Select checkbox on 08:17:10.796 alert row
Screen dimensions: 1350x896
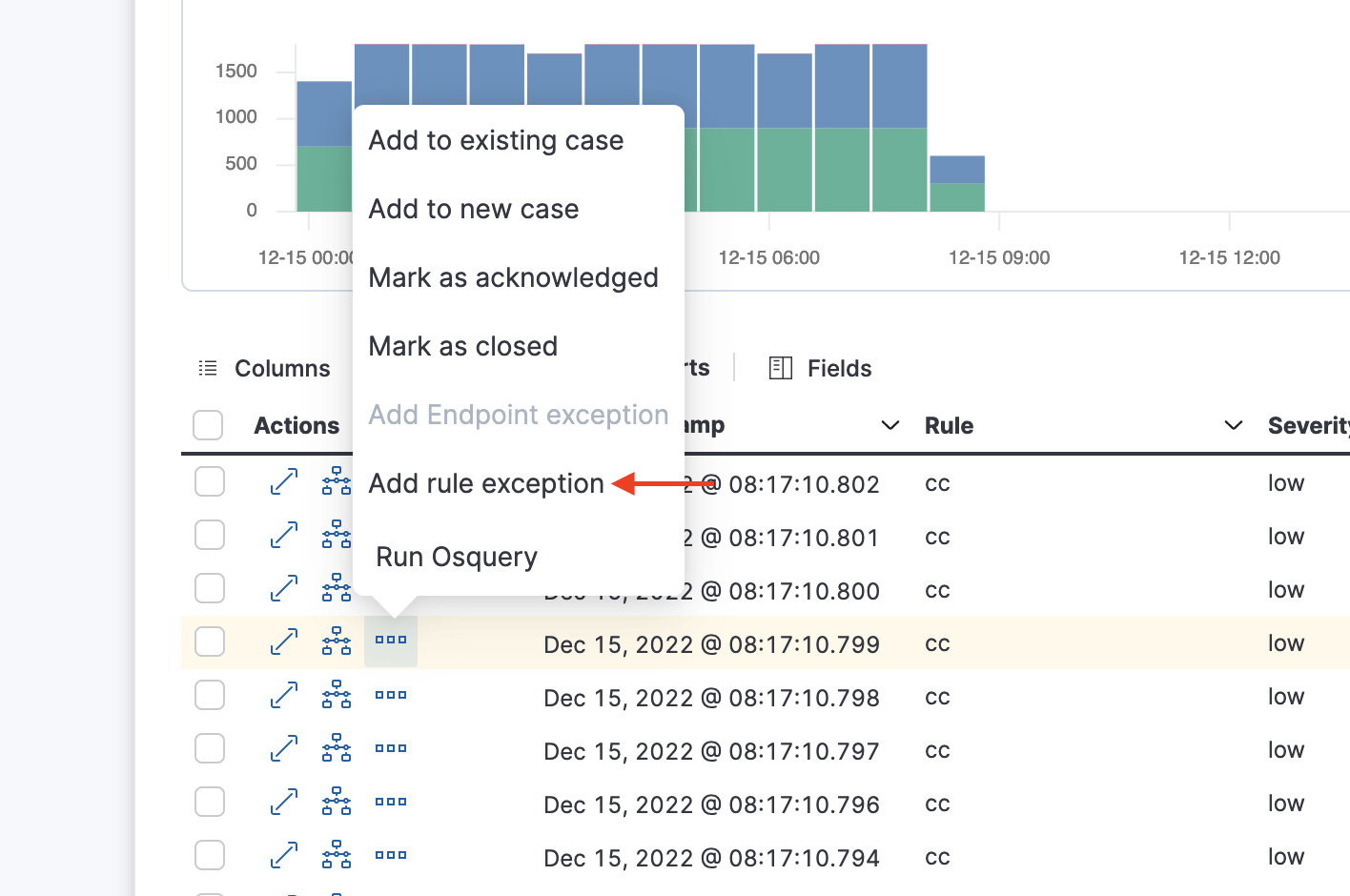[210, 803]
